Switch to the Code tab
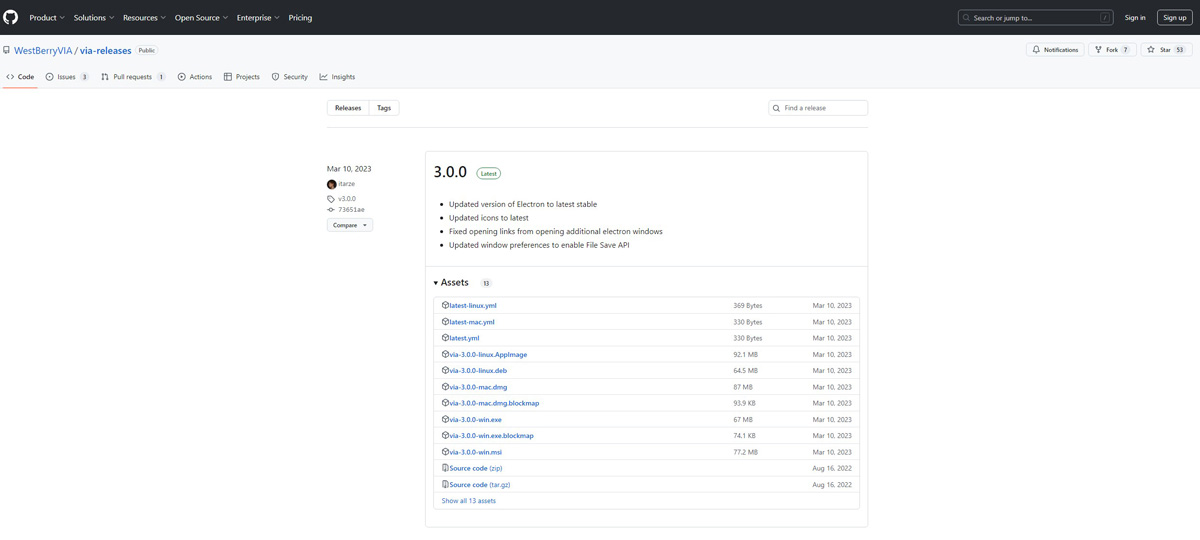Viewport: 1200px width, 540px height. point(20,77)
